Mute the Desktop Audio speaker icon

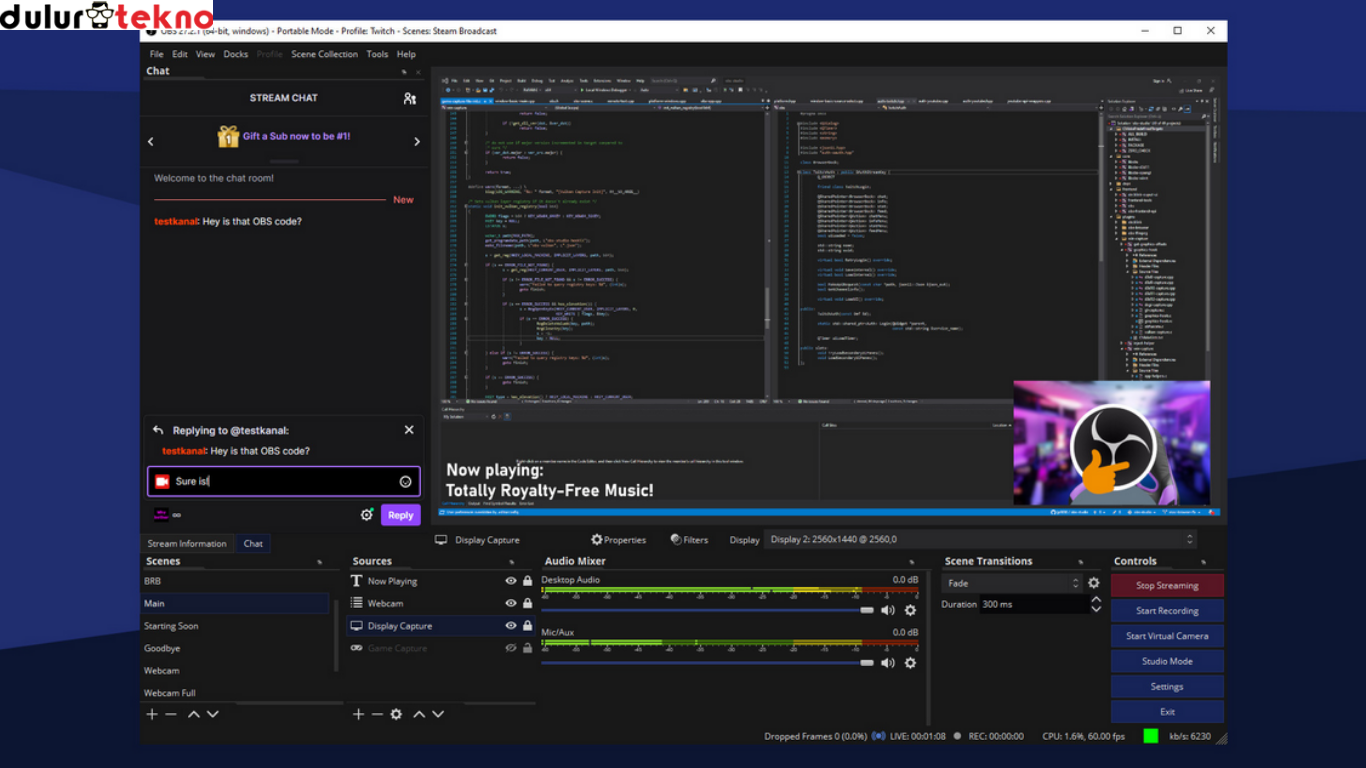(x=887, y=610)
